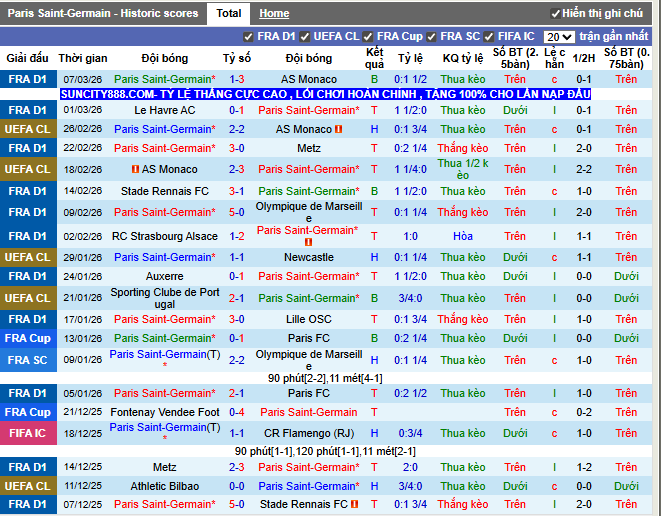Click FRA Cup badge in Fontenay Vendee row
661x516 pixels.
(27, 412)
